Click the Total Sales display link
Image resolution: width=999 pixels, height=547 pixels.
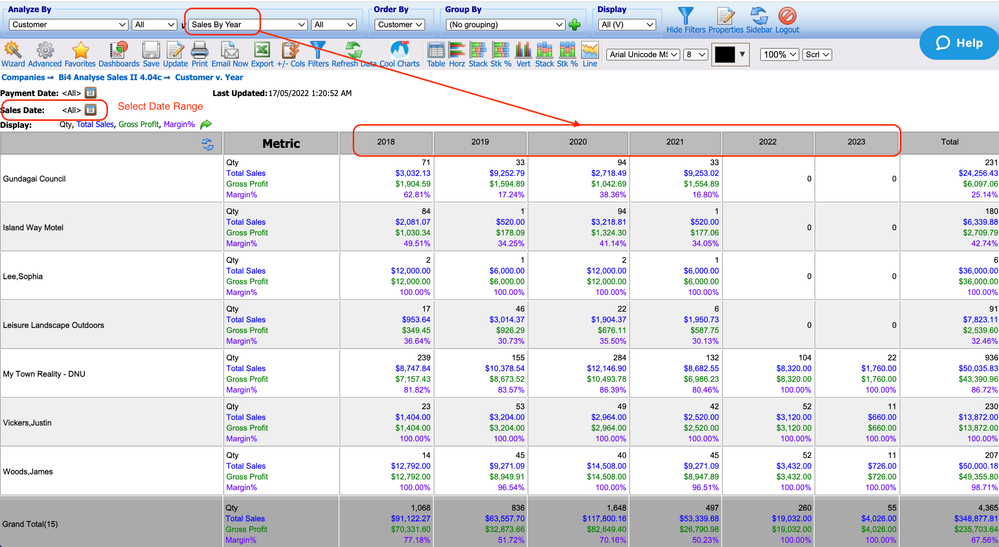[x=96, y=125]
